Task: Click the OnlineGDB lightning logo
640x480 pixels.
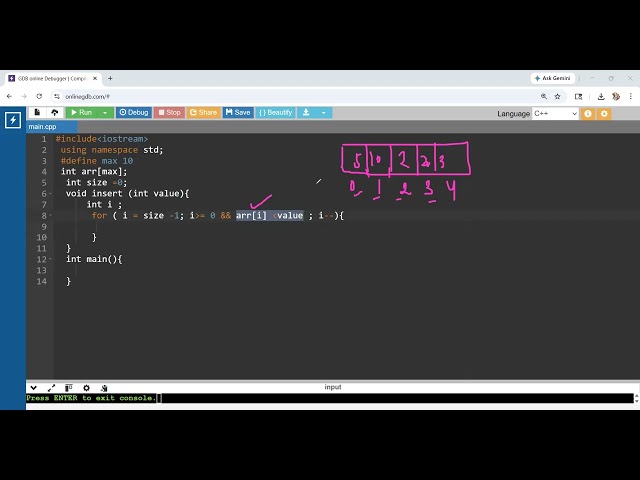Action: (13, 120)
